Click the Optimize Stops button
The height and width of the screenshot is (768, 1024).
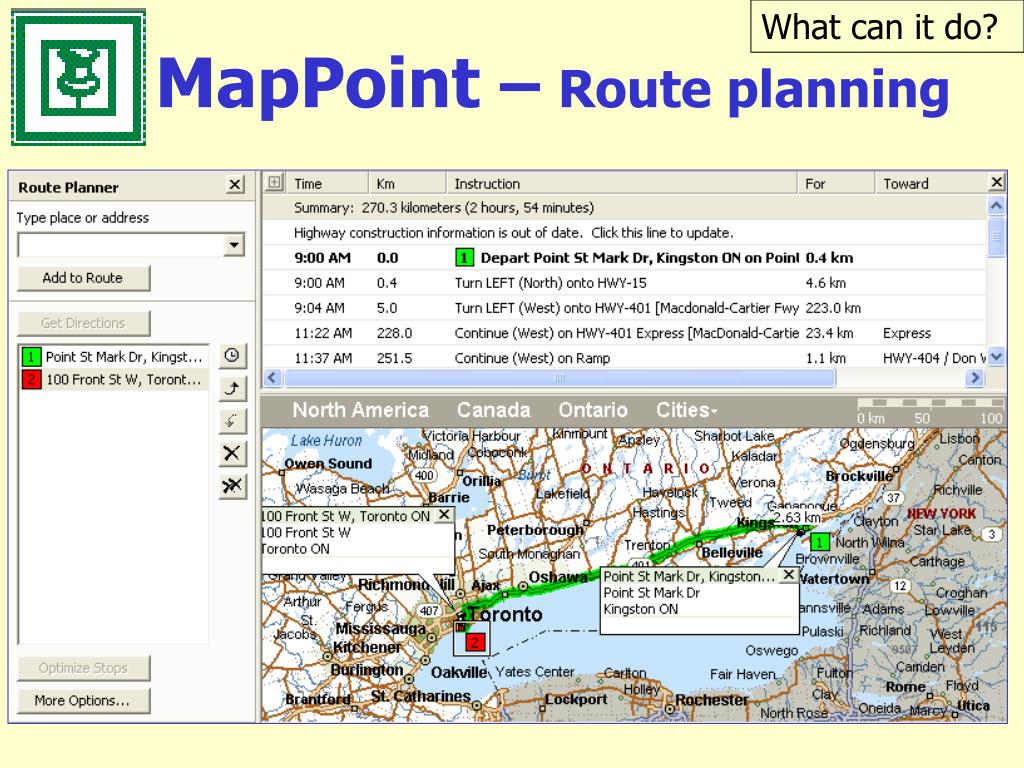(x=84, y=668)
